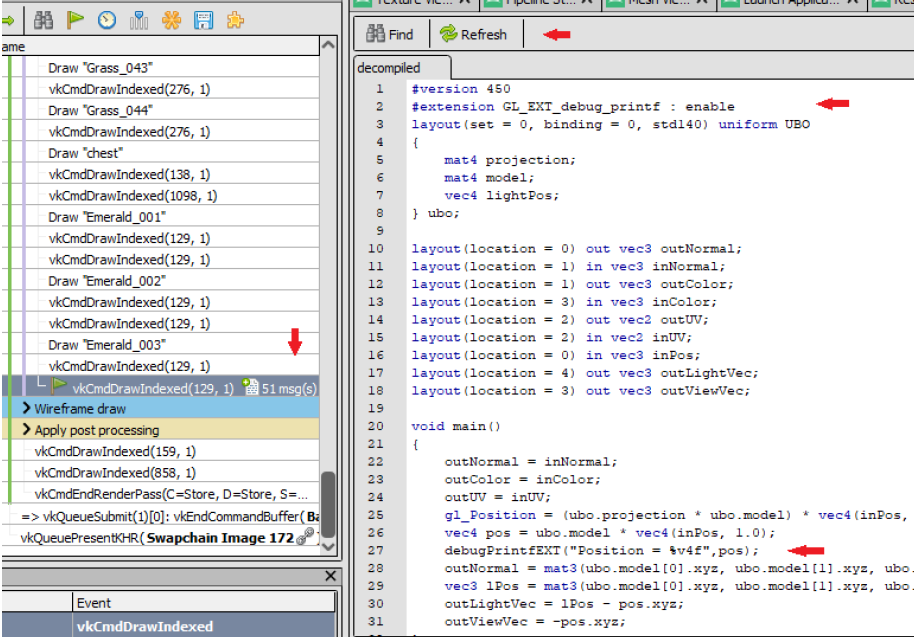The image size is (914, 637).
Task: Click Refresh to recompile the shader
Action: pos(478,34)
